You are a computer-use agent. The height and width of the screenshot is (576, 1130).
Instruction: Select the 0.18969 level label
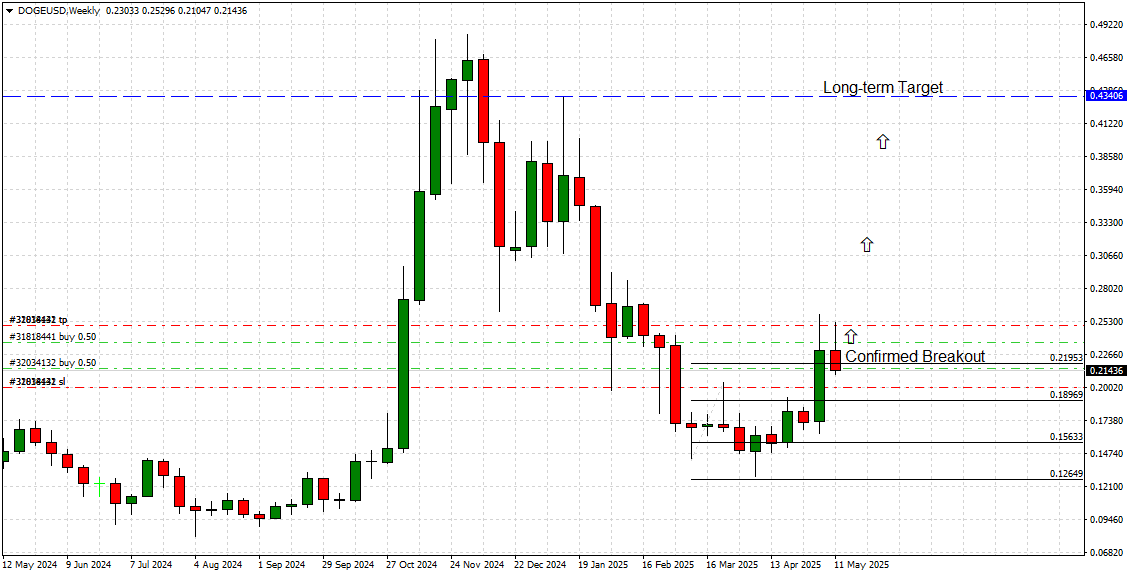1066,395
